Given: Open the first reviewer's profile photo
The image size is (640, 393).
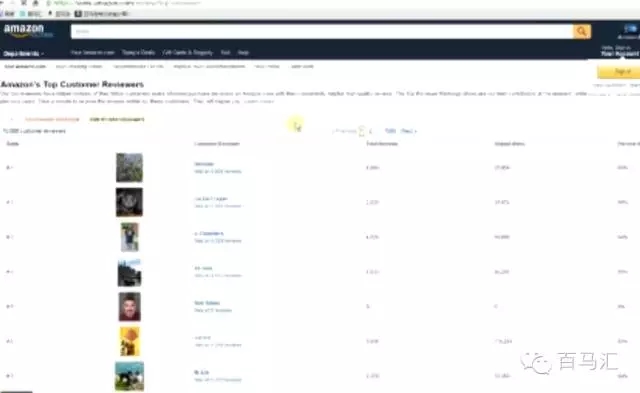Looking at the screenshot, I should click(x=129, y=167).
